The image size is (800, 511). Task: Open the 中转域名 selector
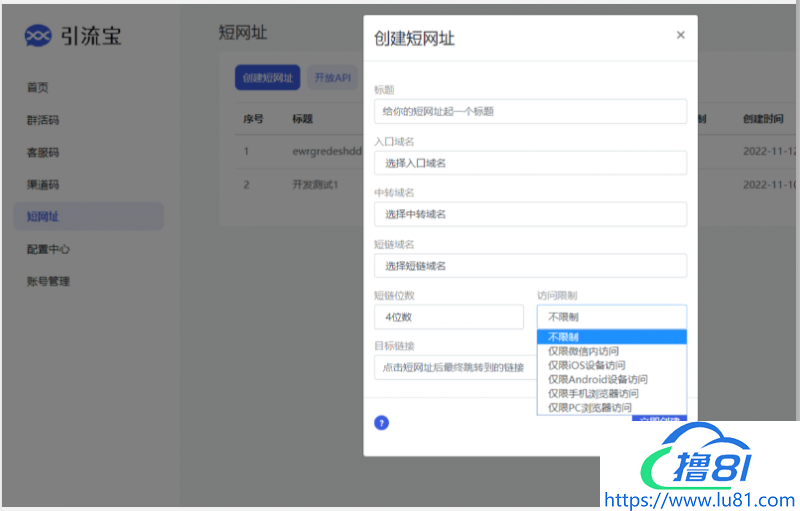click(x=530, y=214)
